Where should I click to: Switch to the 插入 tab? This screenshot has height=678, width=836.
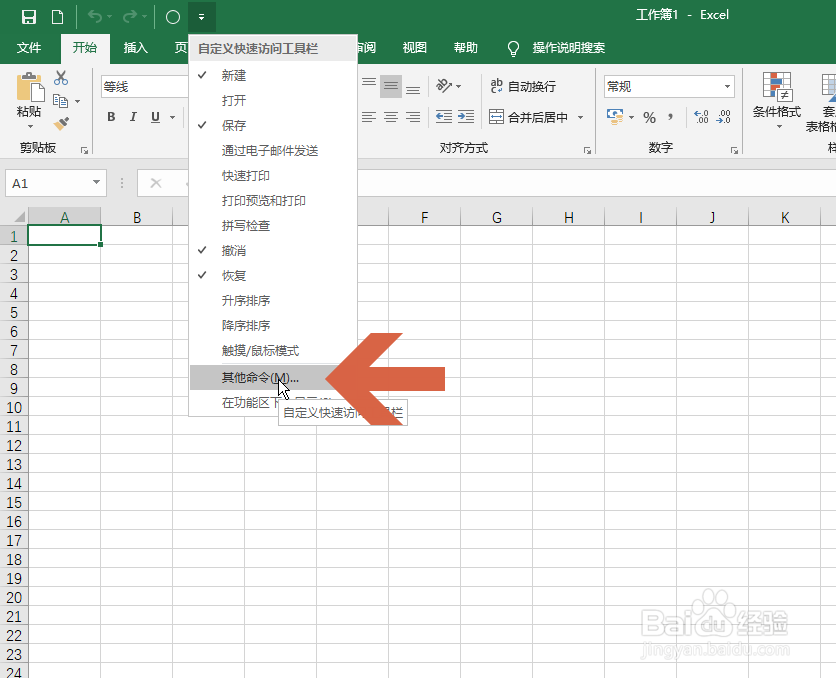[135, 48]
